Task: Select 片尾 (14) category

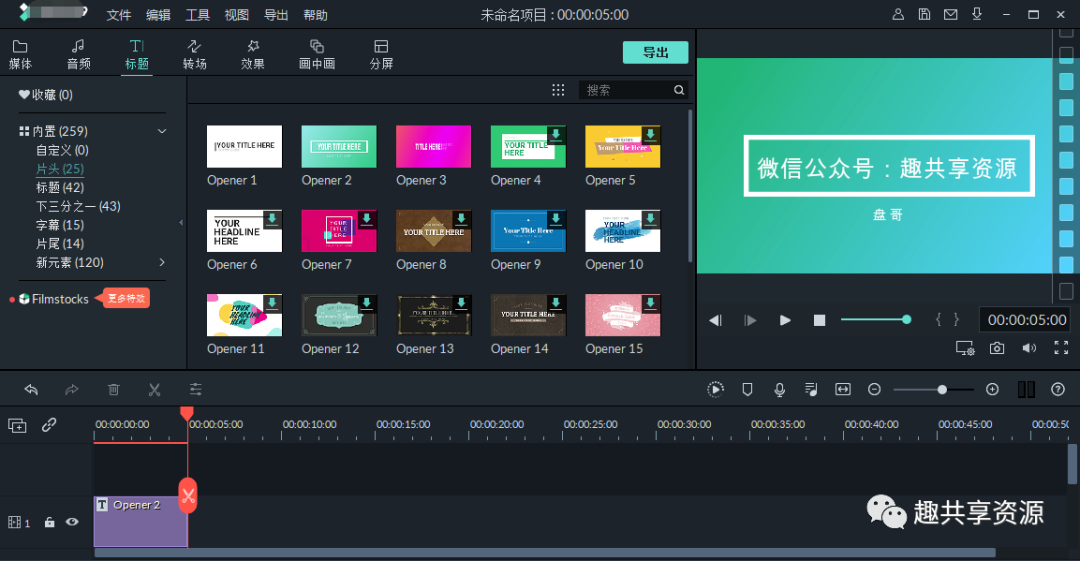Action: (60, 243)
